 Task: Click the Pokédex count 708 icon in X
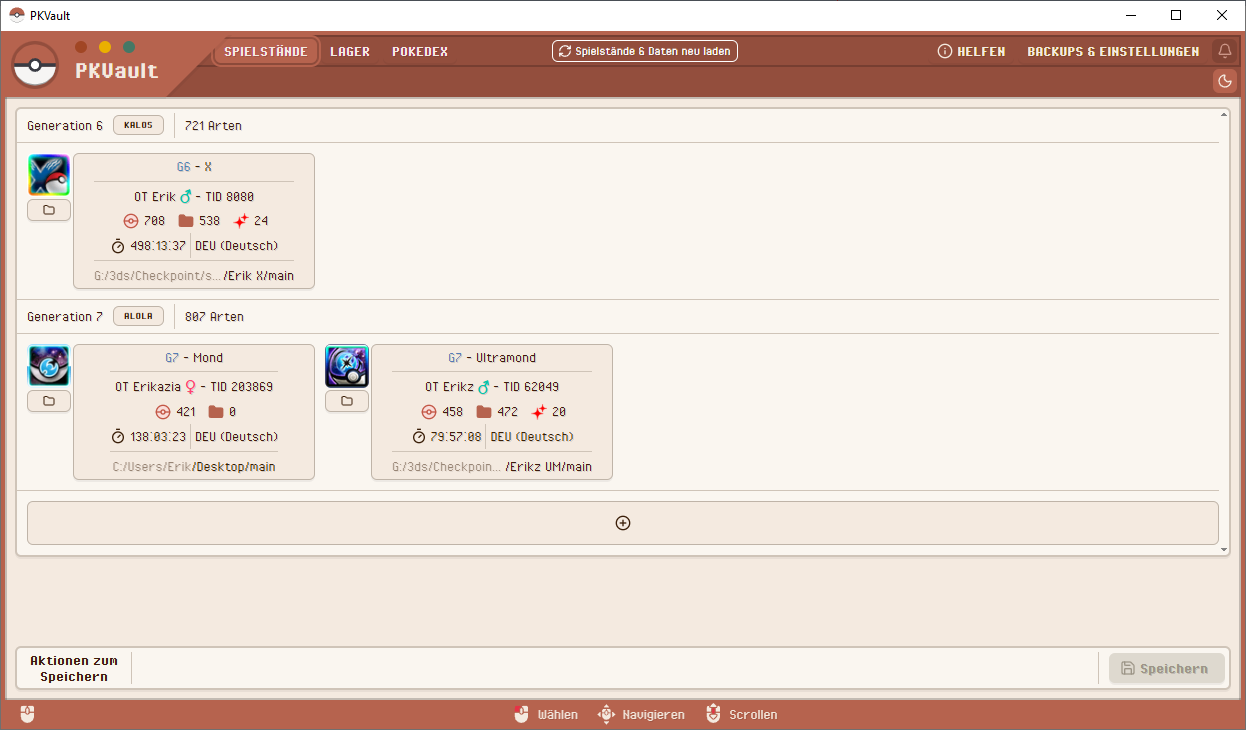click(x=130, y=221)
